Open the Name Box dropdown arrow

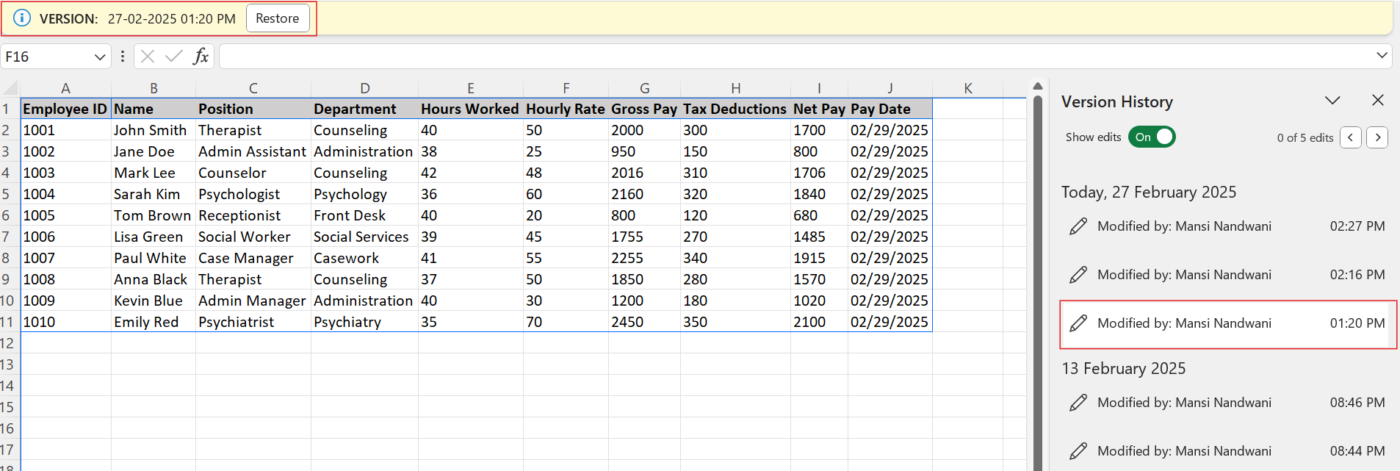coord(99,57)
